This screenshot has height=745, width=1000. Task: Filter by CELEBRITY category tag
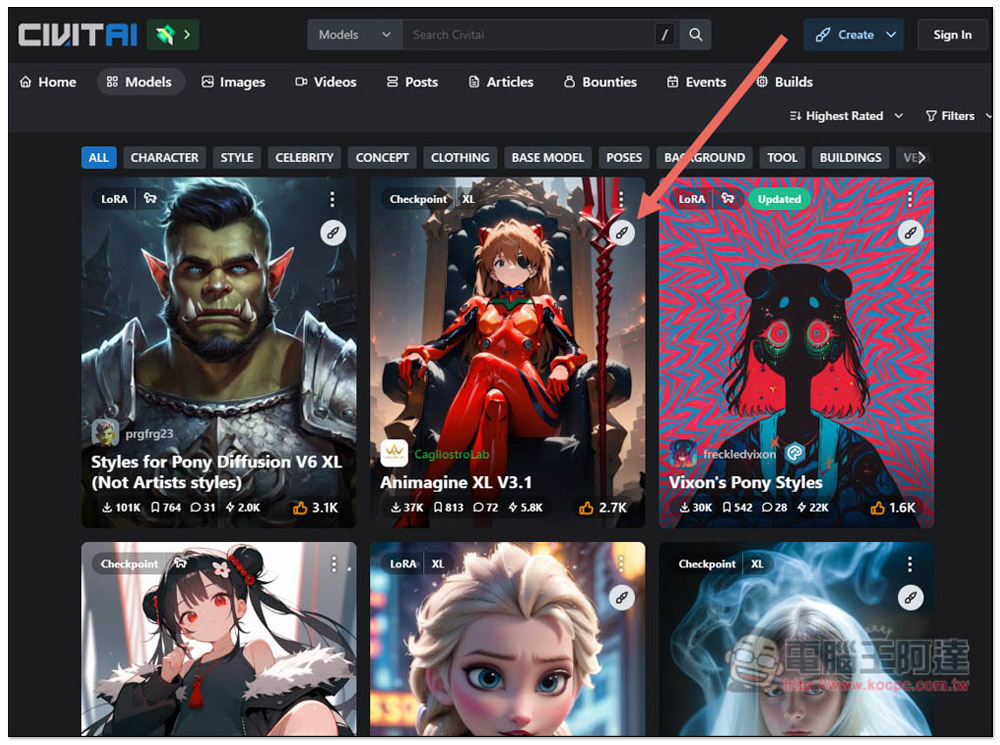pyautogui.click(x=304, y=158)
